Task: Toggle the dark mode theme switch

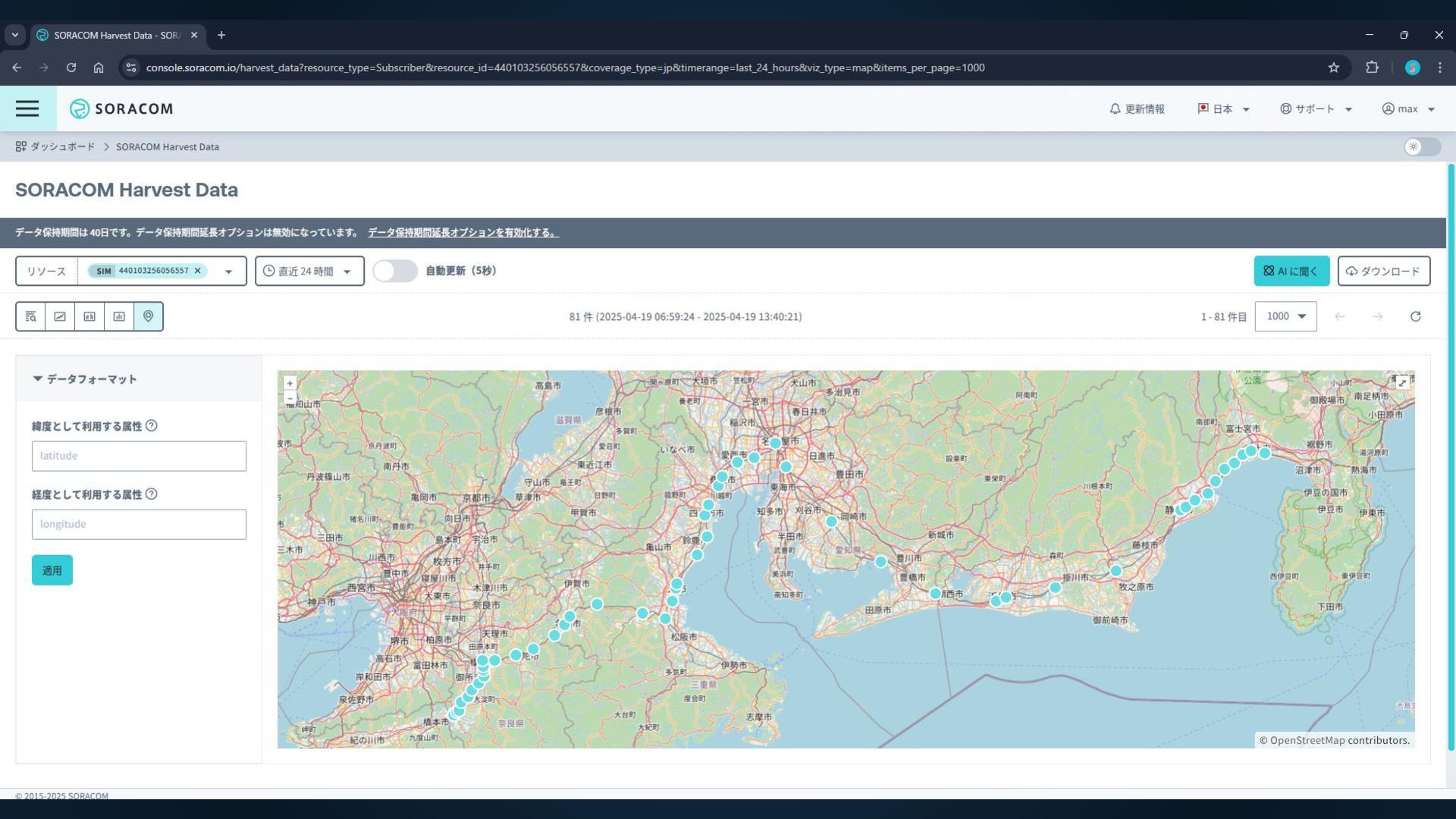Action: (1422, 147)
